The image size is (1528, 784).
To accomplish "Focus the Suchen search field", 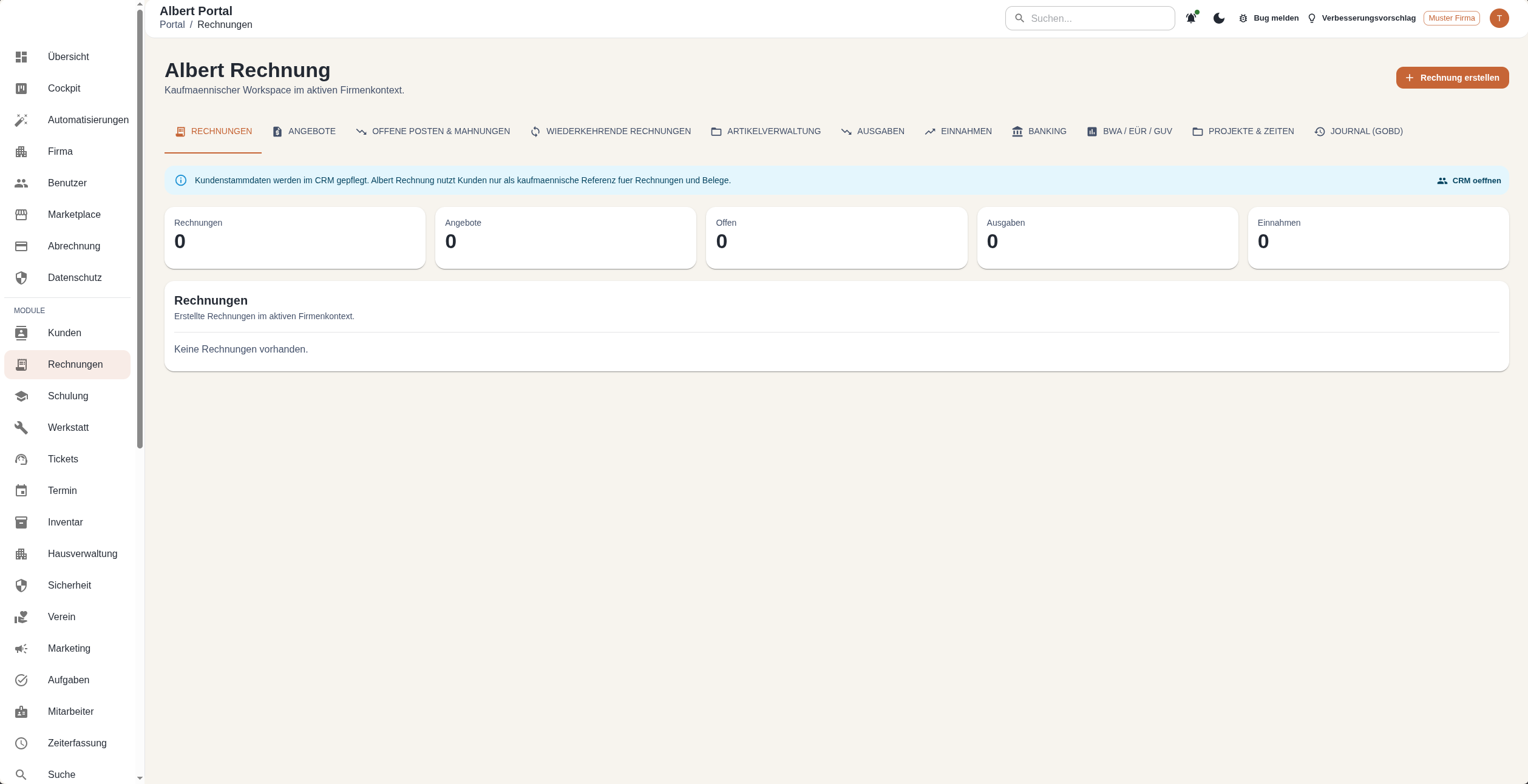I will pos(1090,18).
